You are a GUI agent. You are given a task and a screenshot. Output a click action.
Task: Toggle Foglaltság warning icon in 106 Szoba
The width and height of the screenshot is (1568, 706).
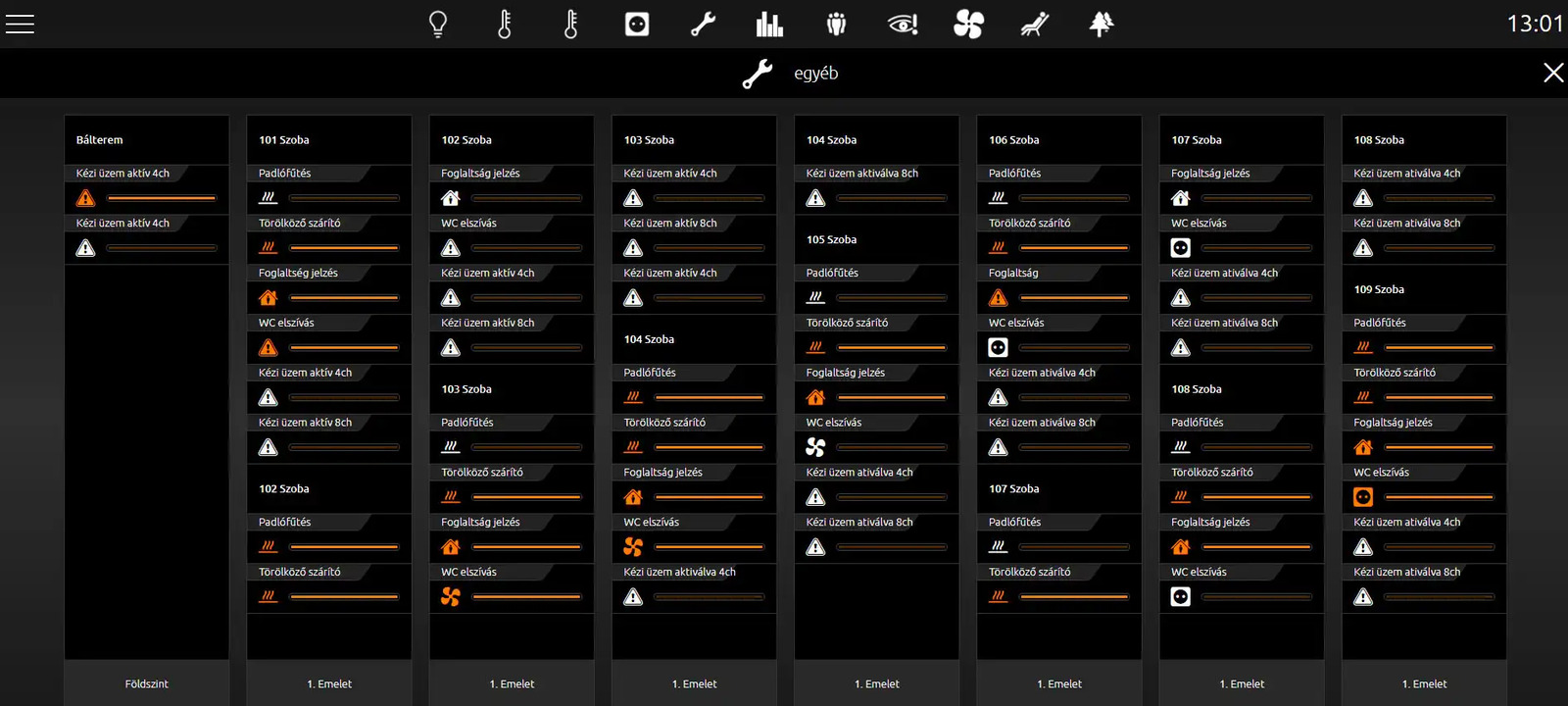point(998,298)
